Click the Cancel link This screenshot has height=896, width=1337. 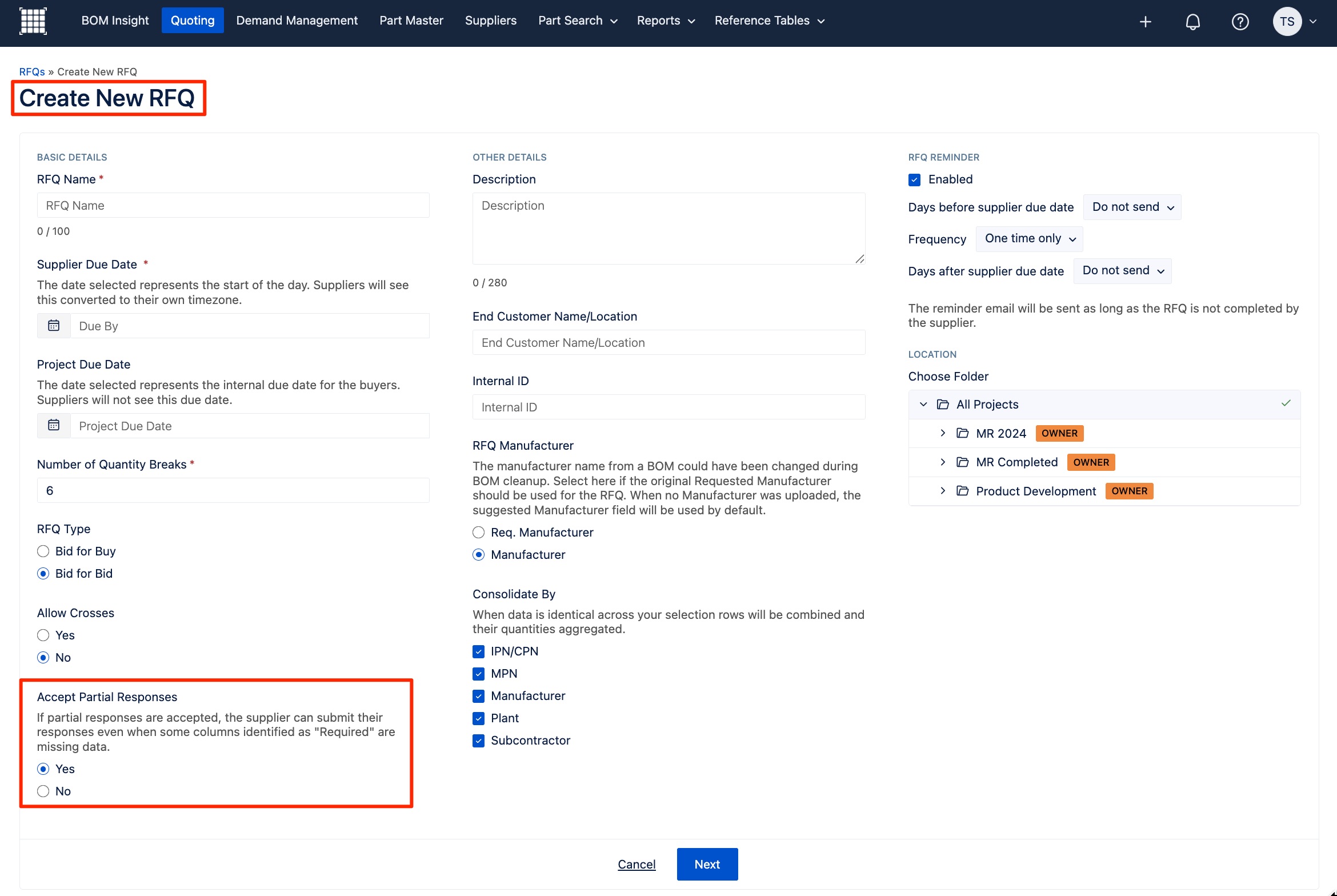coord(637,865)
